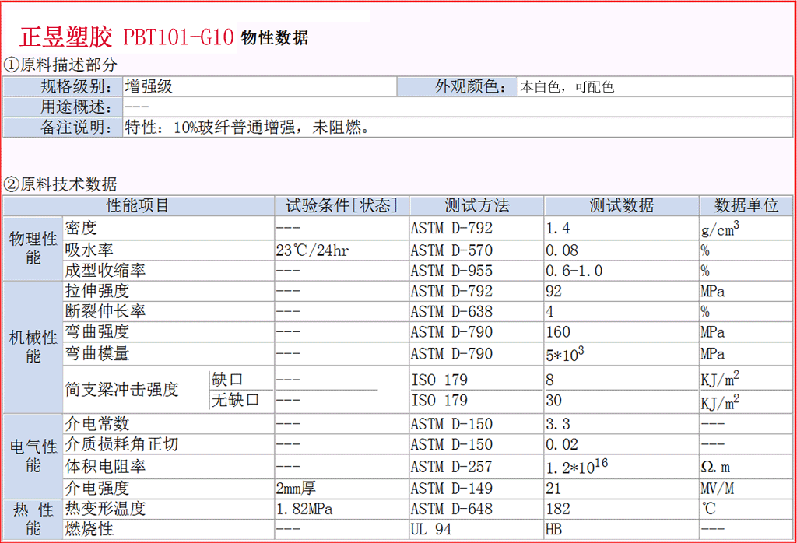Click the 弯曲强度 test value 160

(x=558, y=332)
